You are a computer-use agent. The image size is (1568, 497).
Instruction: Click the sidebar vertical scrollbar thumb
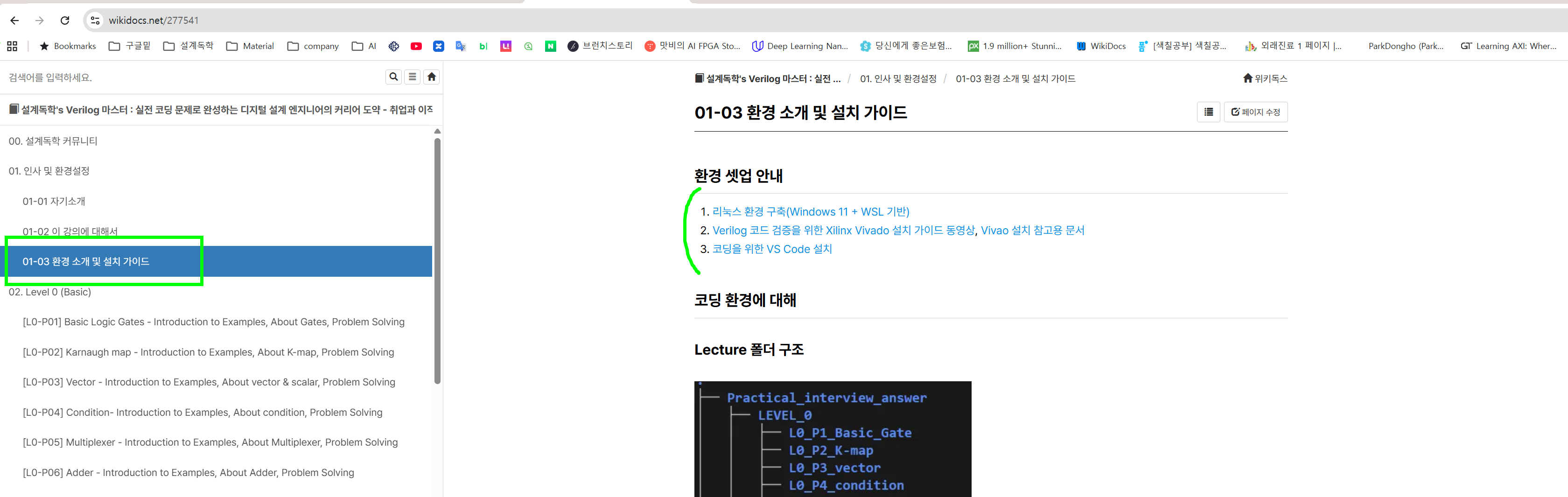437,261
